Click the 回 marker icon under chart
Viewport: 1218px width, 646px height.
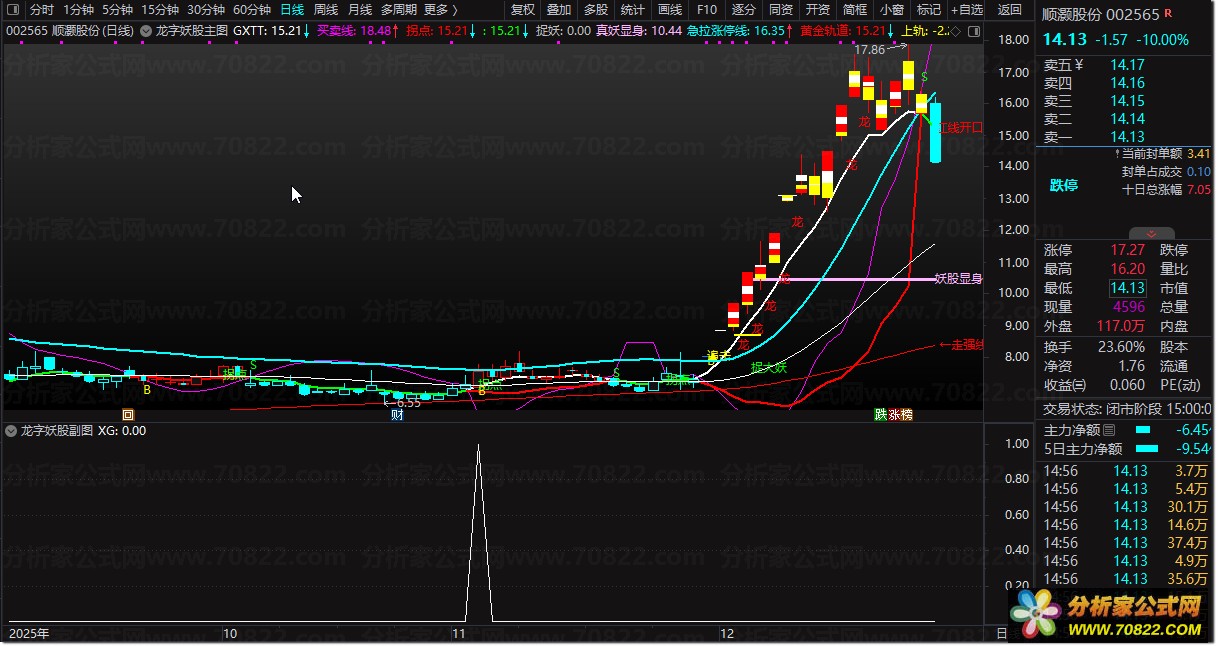127,414
